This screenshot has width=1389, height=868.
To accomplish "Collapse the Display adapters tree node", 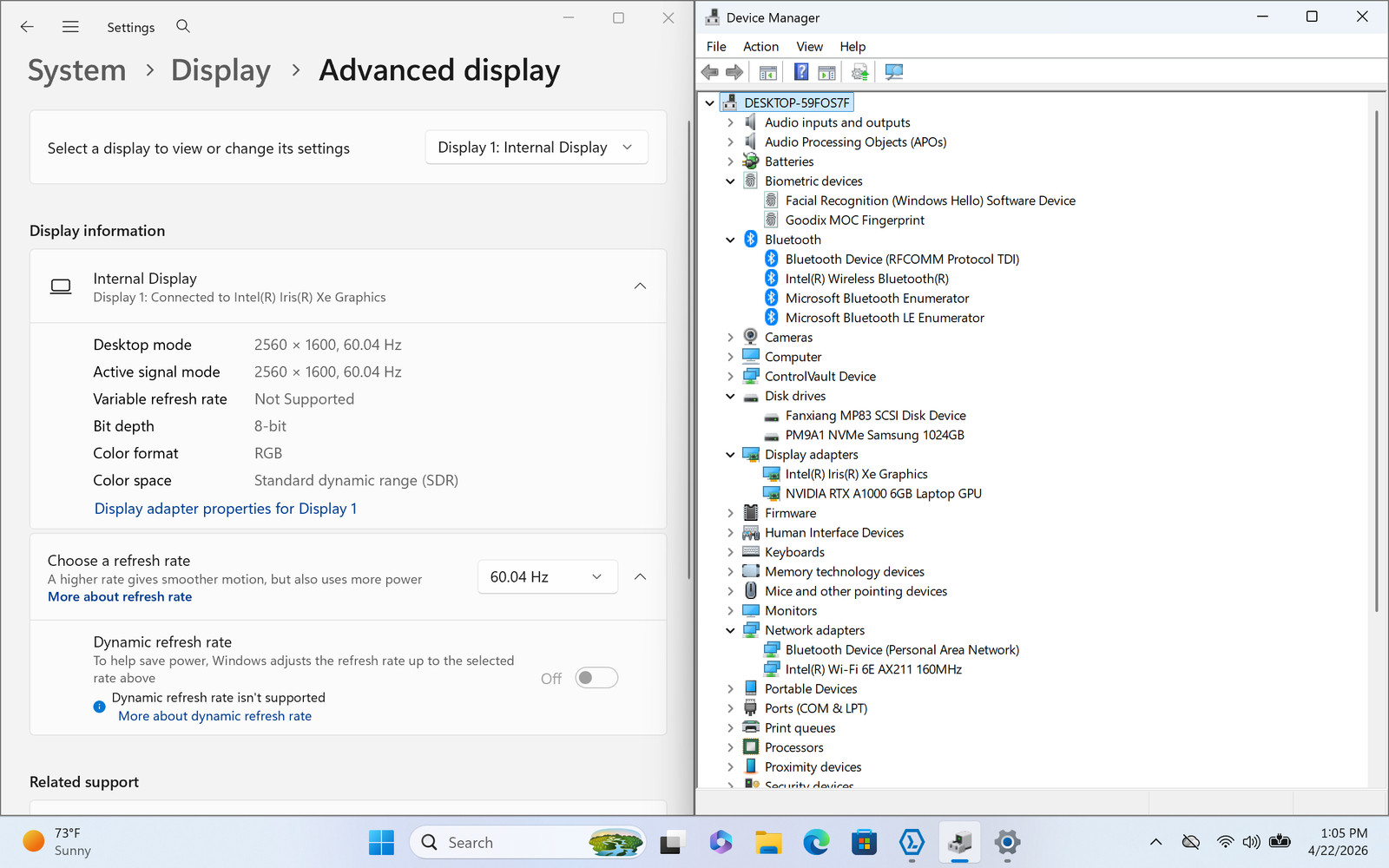I will (730, 455).
